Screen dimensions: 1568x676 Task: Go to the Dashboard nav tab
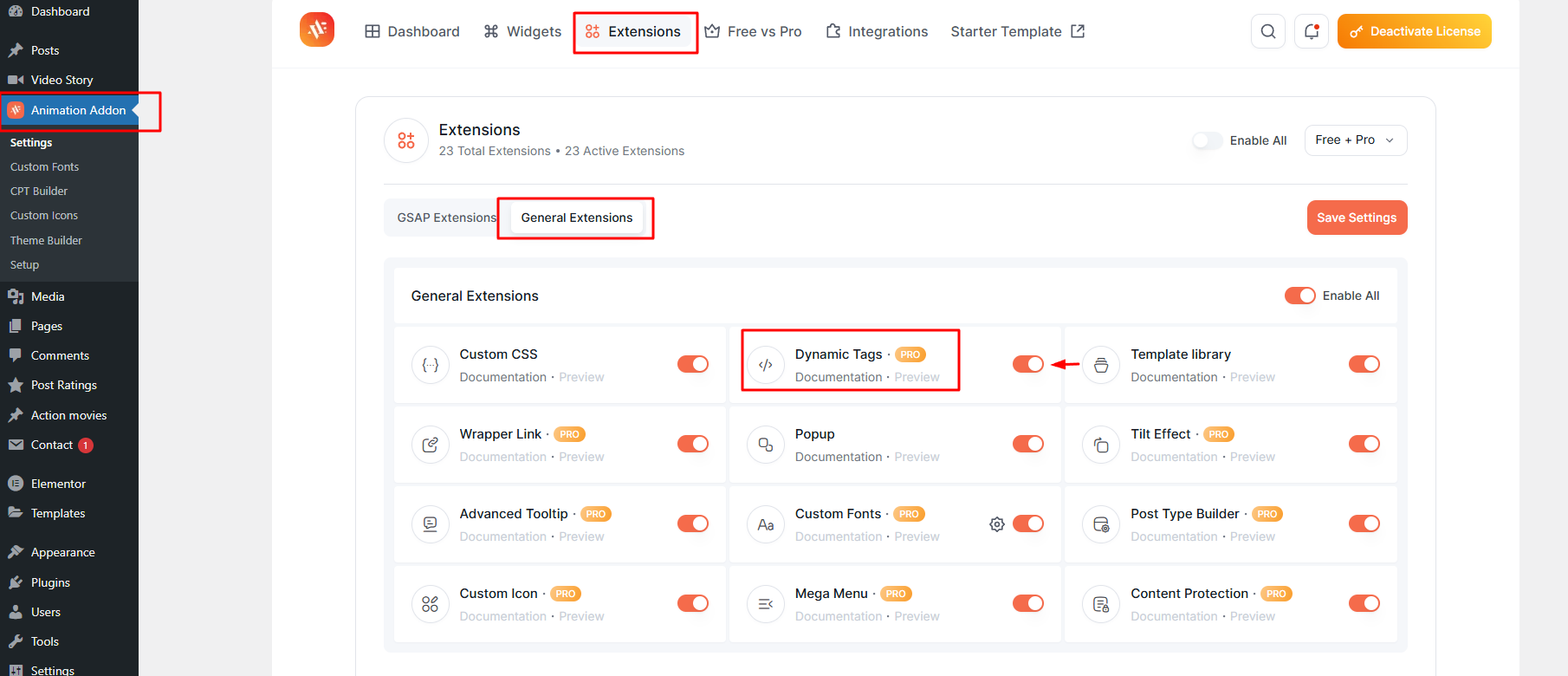tap(412, 31)
